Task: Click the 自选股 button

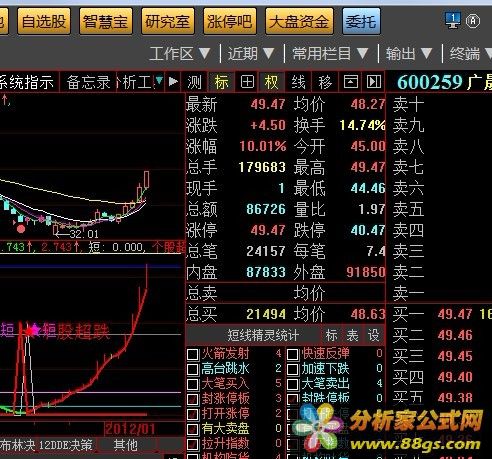Action: pos(44,22)
